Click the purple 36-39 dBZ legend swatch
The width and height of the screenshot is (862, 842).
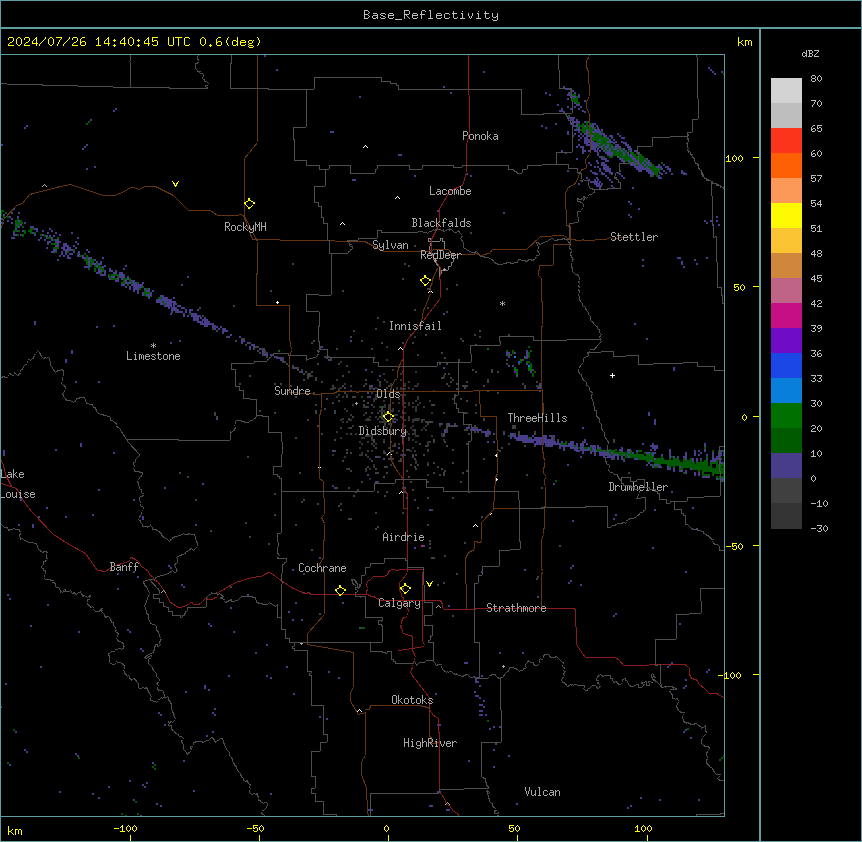(786, 341)
